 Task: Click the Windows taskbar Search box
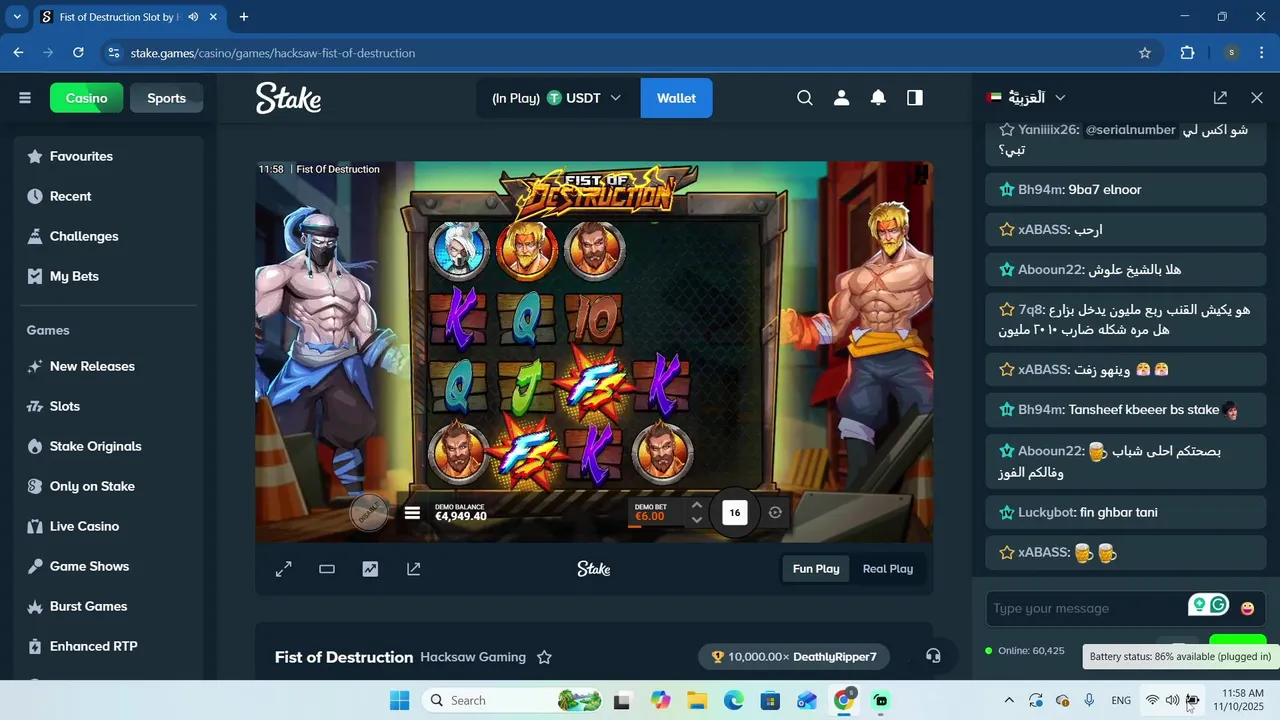point(513,700)
